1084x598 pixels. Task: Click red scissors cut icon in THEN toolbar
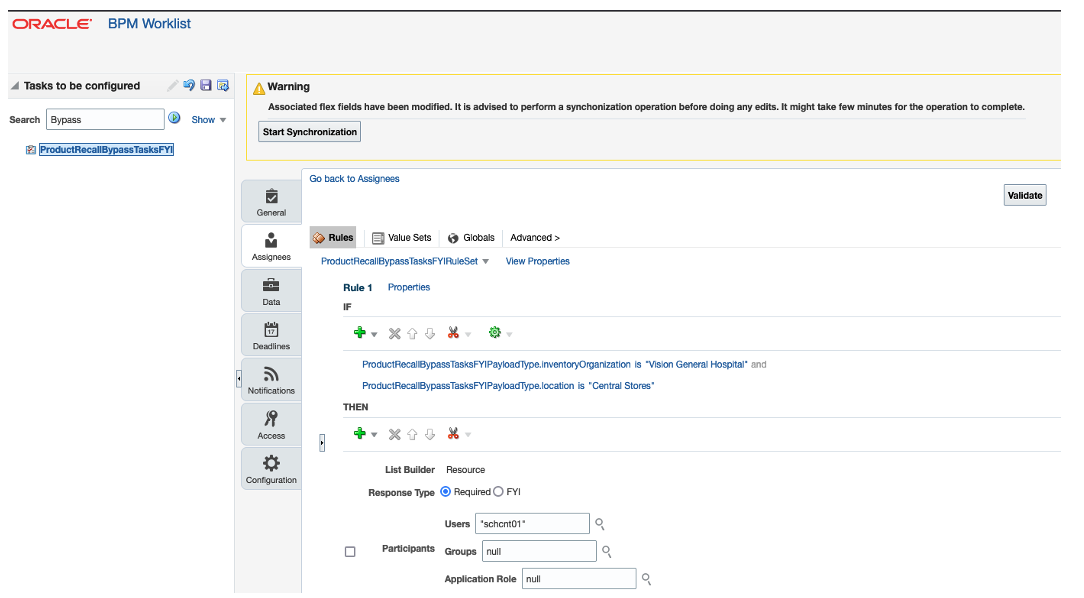454,433
